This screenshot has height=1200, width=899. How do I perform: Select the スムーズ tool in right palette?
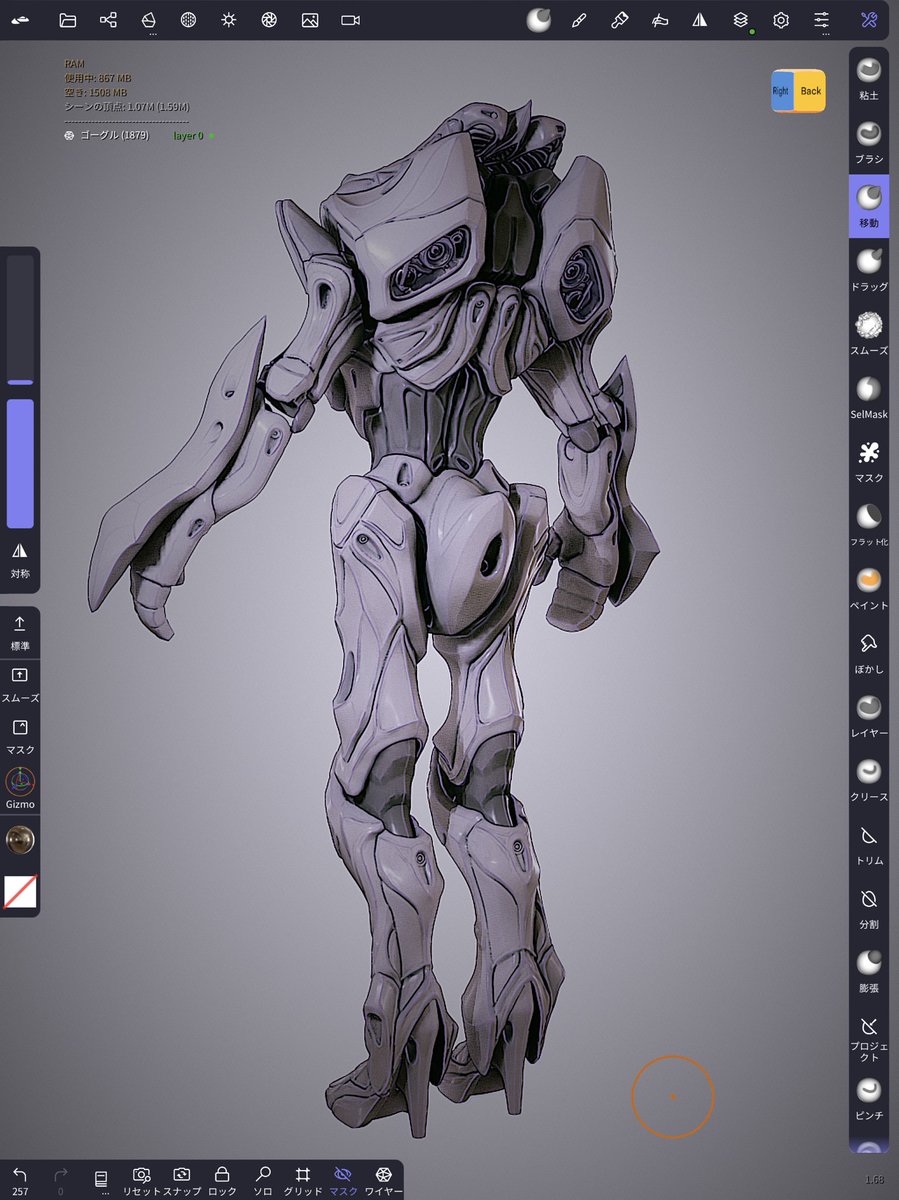[x=869, y=334]
